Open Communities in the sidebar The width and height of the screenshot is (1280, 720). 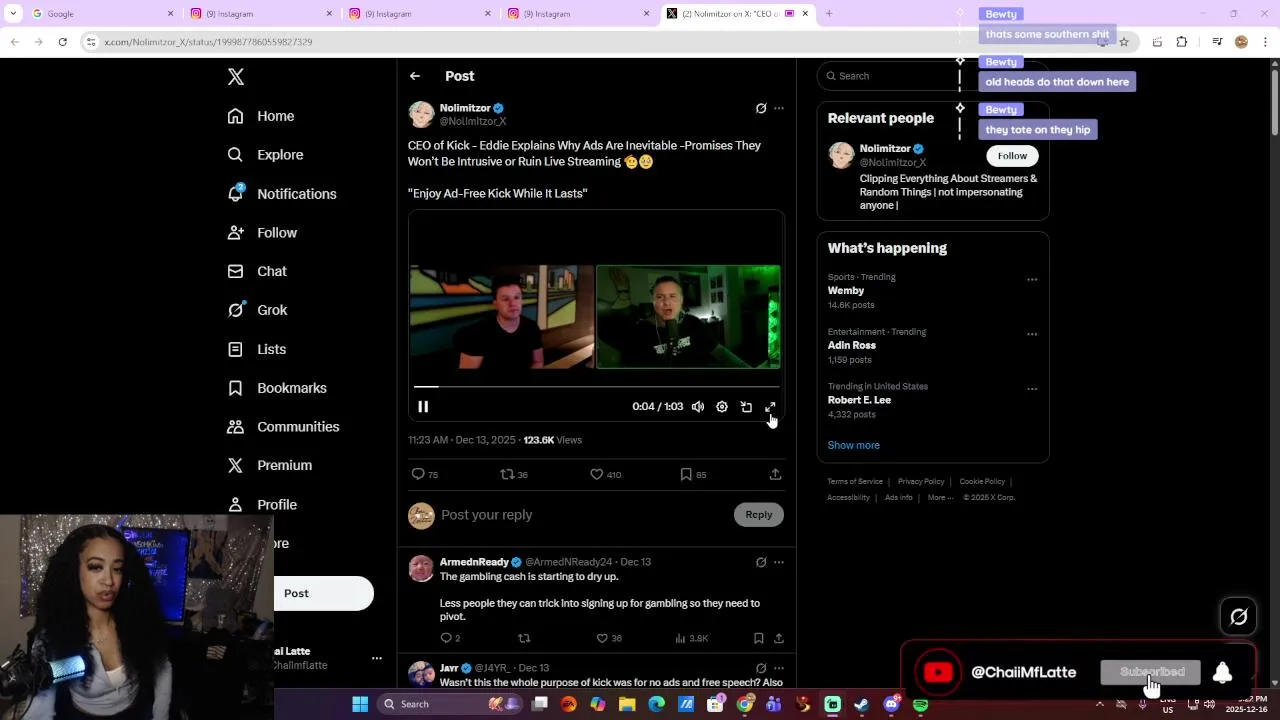coord(283,427)
